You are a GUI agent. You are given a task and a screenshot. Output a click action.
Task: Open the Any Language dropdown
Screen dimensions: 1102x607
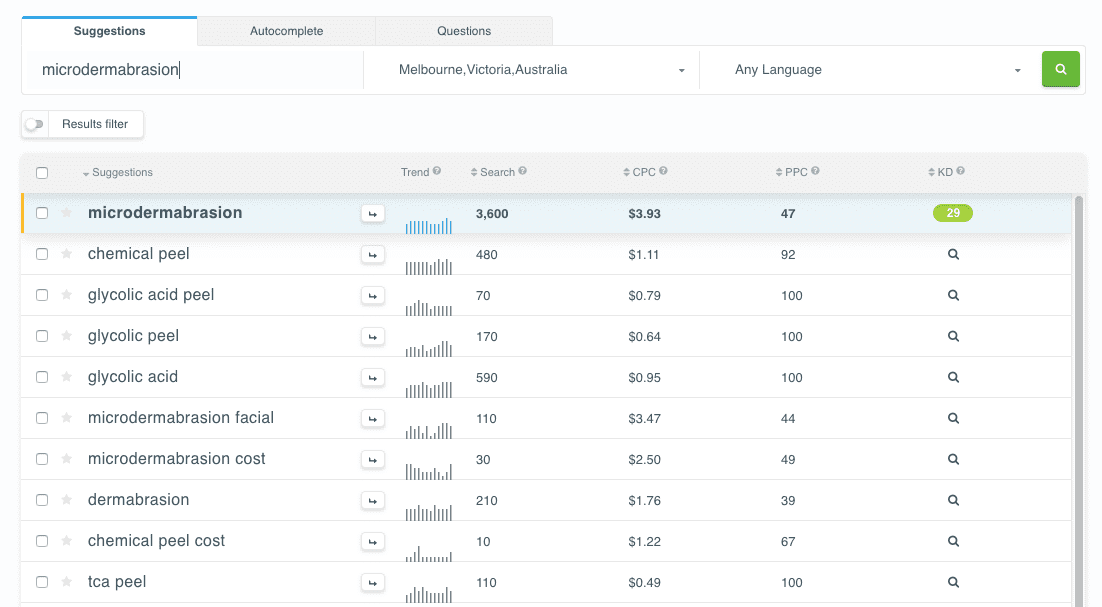(x=869, y=70)
